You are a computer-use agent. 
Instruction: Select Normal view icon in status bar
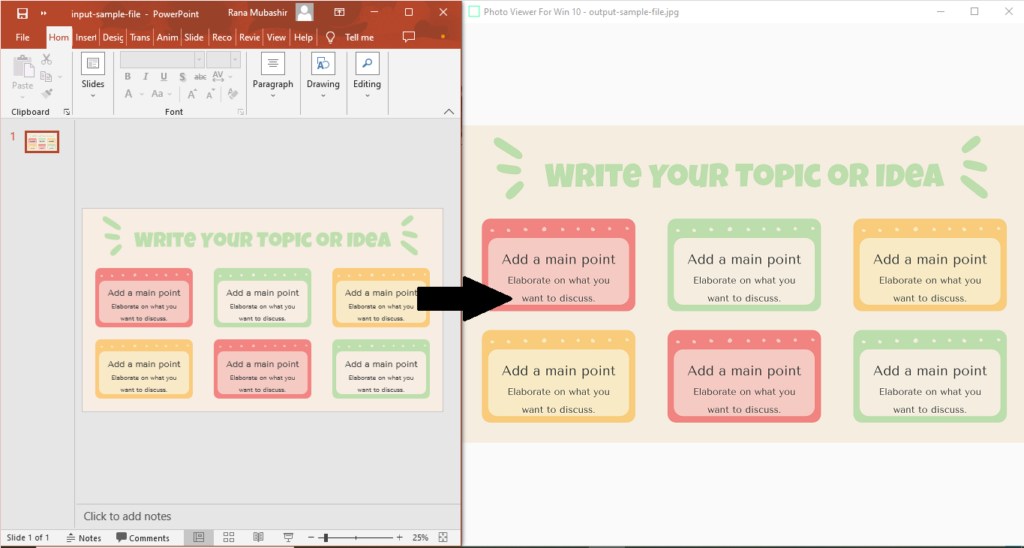(x=198, y=538)
